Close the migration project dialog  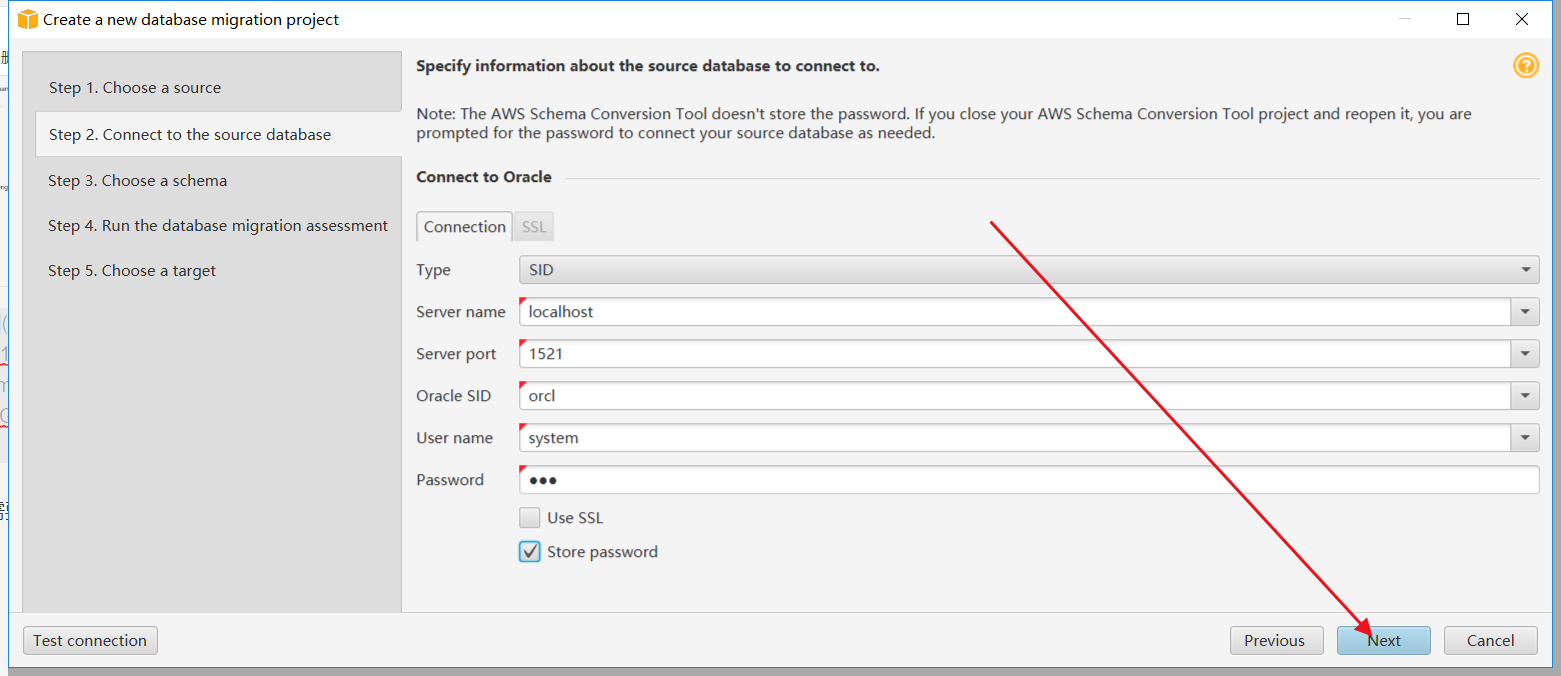click(1521, 19)
